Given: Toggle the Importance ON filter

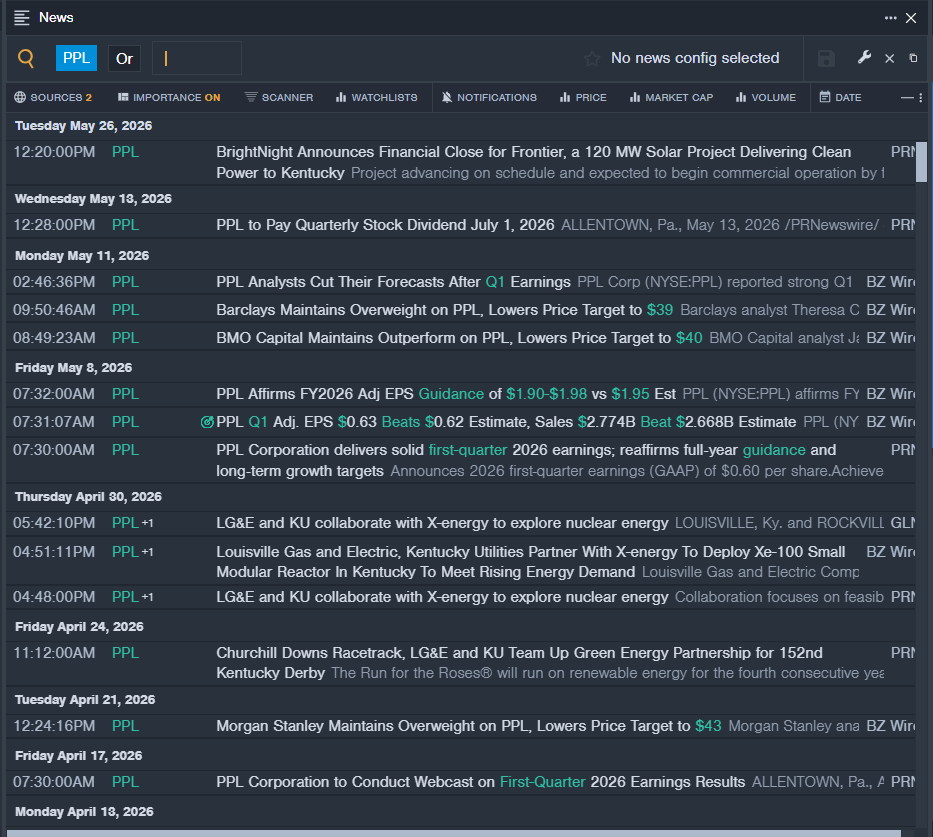Looking at the screenshot, I should pyautogui.click(x=169, y=98).
